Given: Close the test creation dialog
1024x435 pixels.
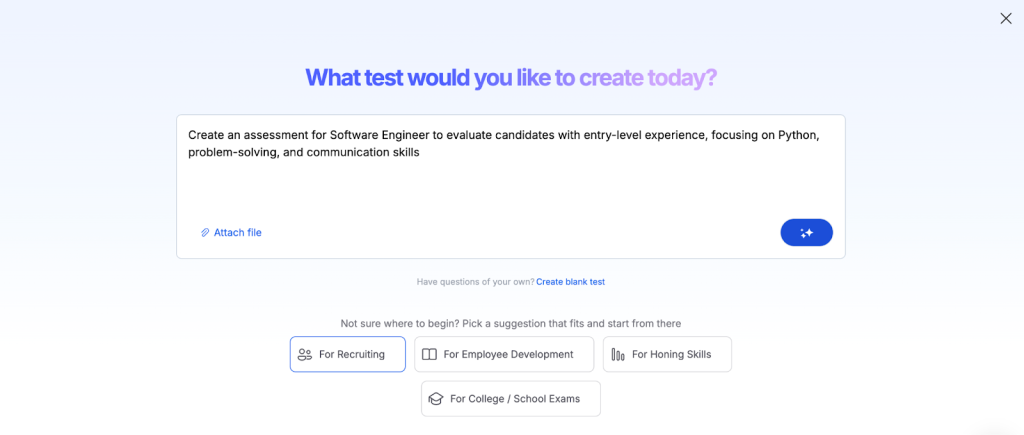Looking at the screenshot, I should (x=1005, y=18).
